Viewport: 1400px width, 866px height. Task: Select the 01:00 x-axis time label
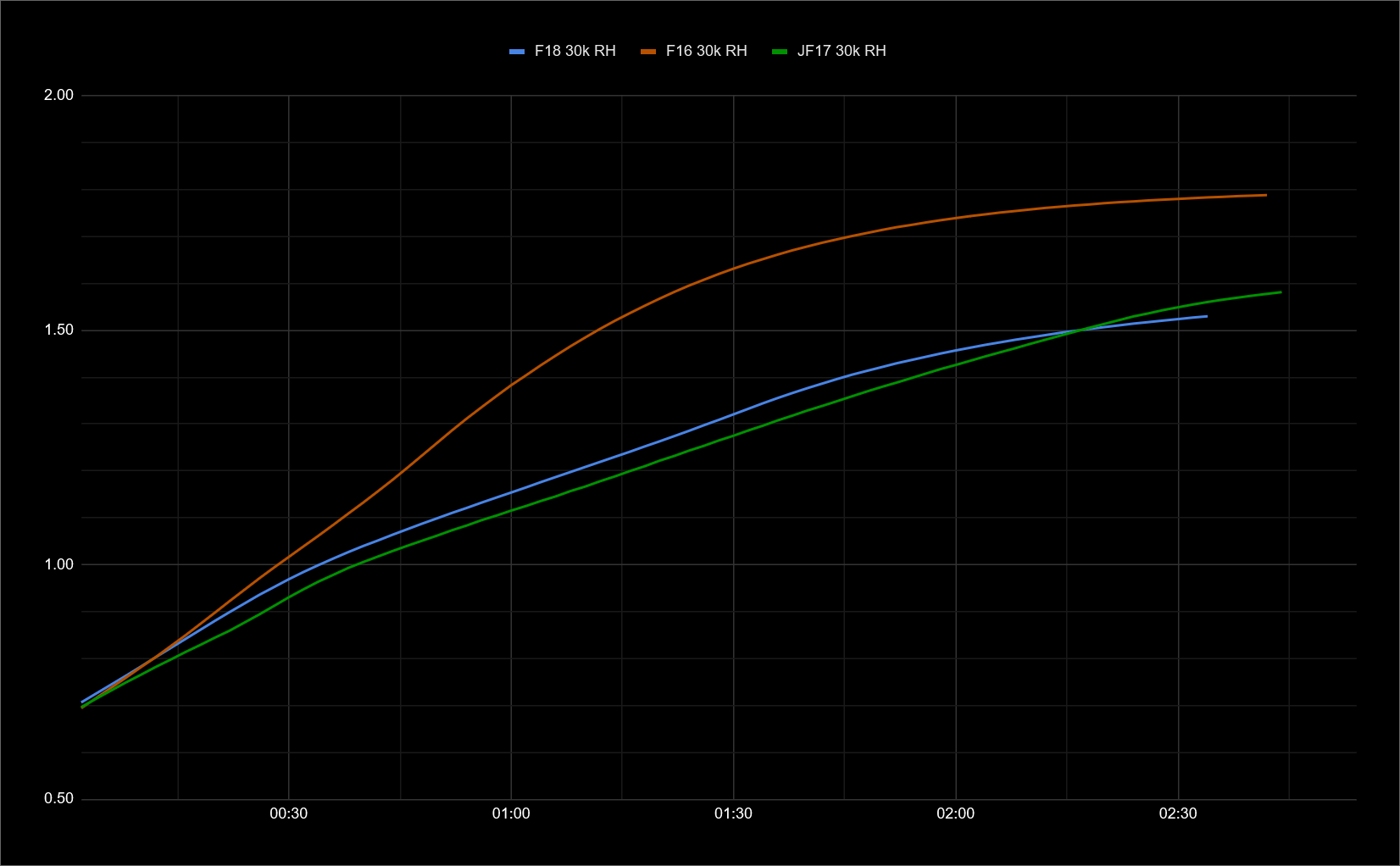[511, 813]
